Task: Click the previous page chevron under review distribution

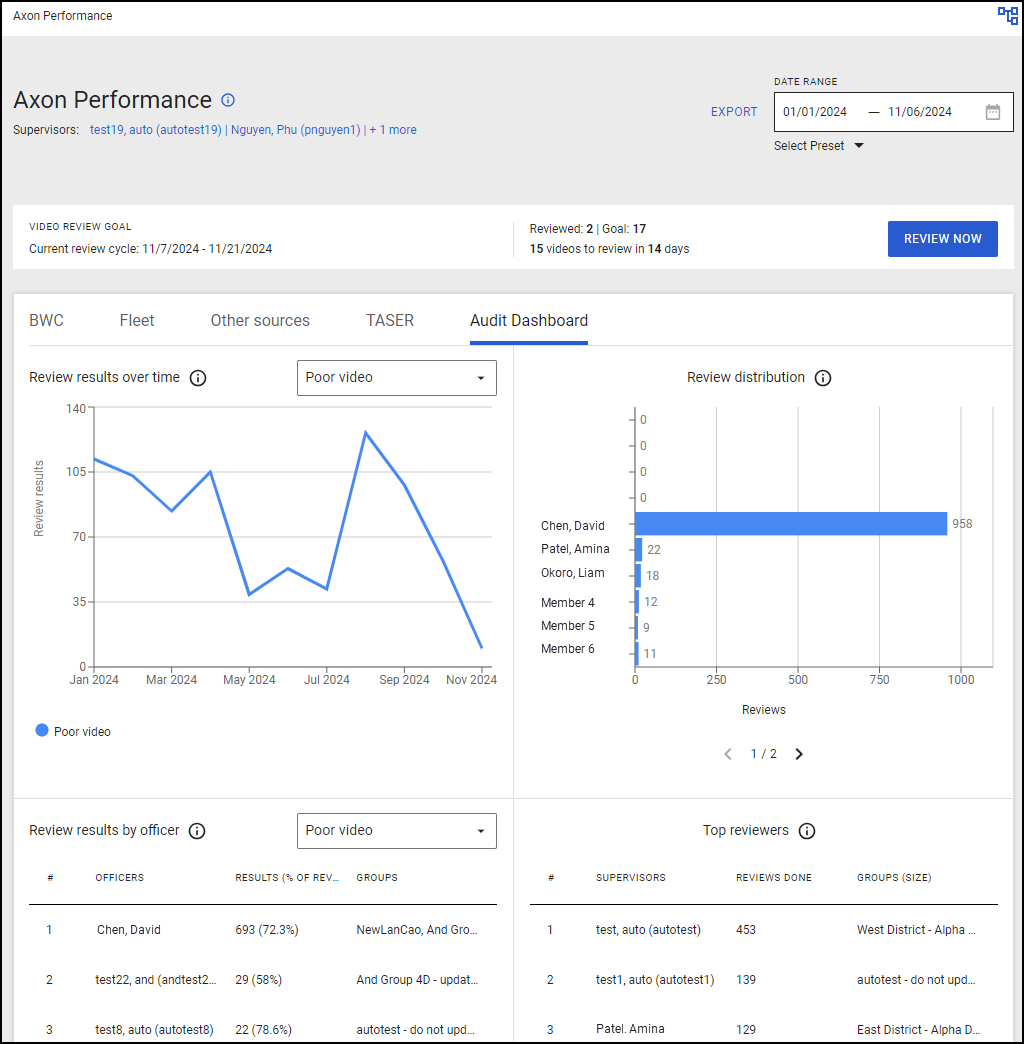Action: point(728,753)
